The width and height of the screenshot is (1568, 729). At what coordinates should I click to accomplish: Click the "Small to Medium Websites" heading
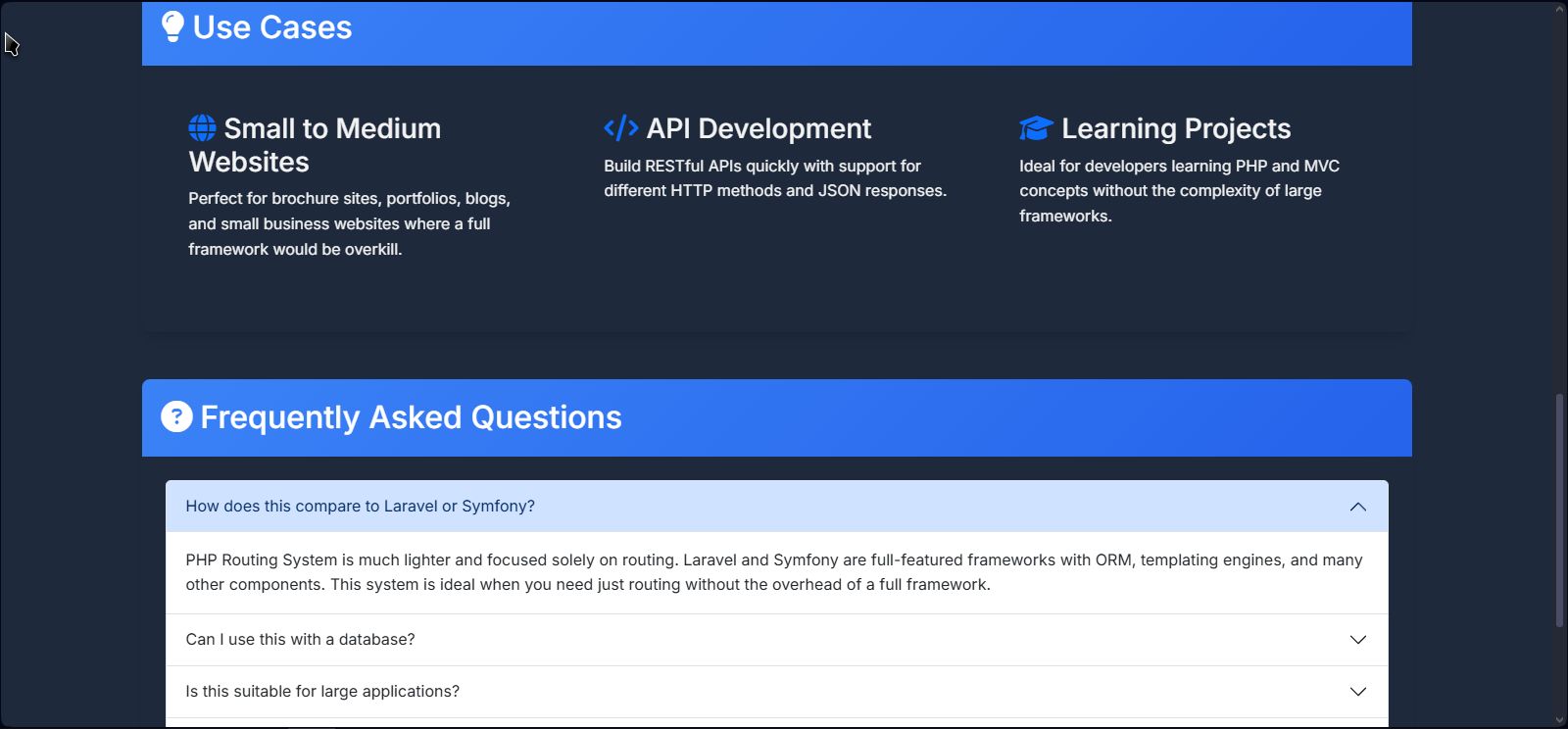315,145
